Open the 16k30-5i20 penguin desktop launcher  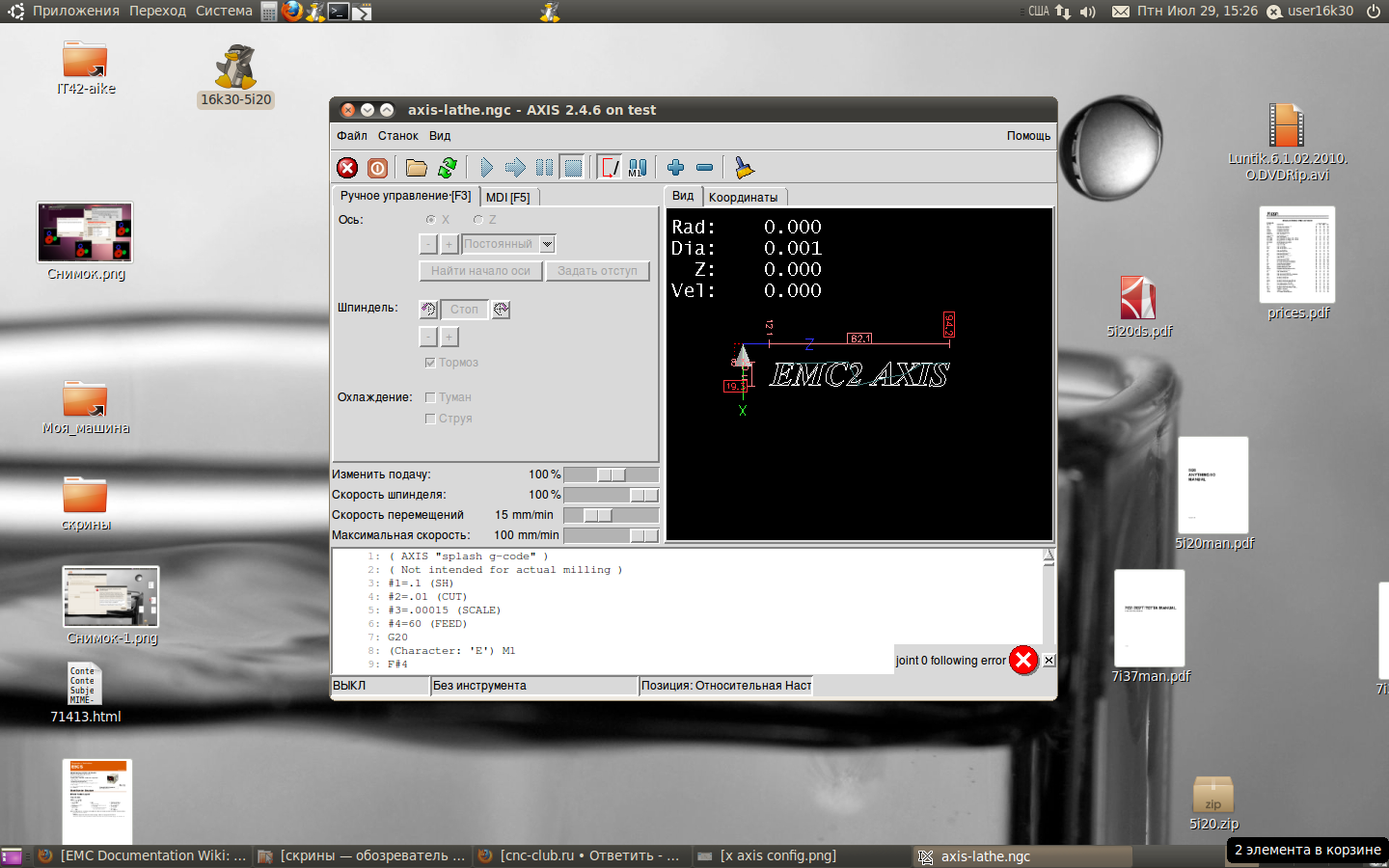point(236,75)
